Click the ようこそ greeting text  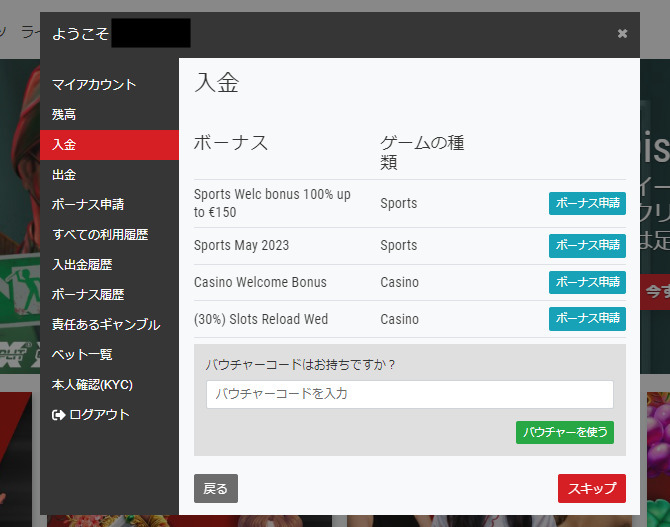[80, 34]
